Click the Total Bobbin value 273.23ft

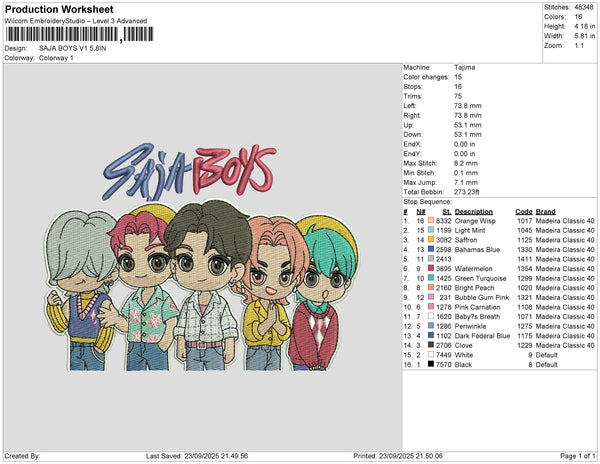[x=467, y=192]
